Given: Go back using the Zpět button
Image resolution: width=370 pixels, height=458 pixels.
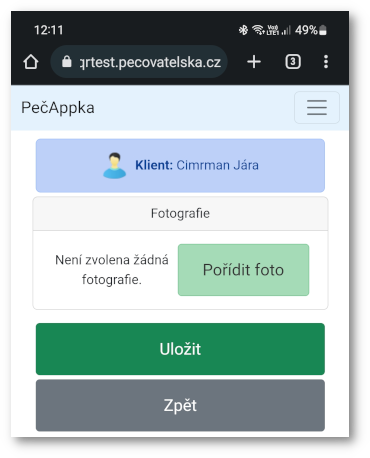Looking at the screenshot, I should [180, 405].
